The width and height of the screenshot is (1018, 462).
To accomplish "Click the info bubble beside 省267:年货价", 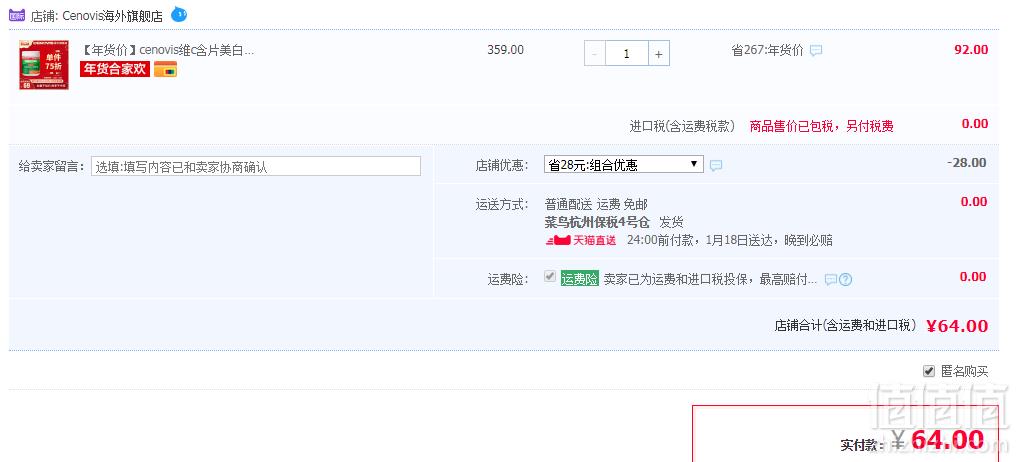I will coord(816,51).
